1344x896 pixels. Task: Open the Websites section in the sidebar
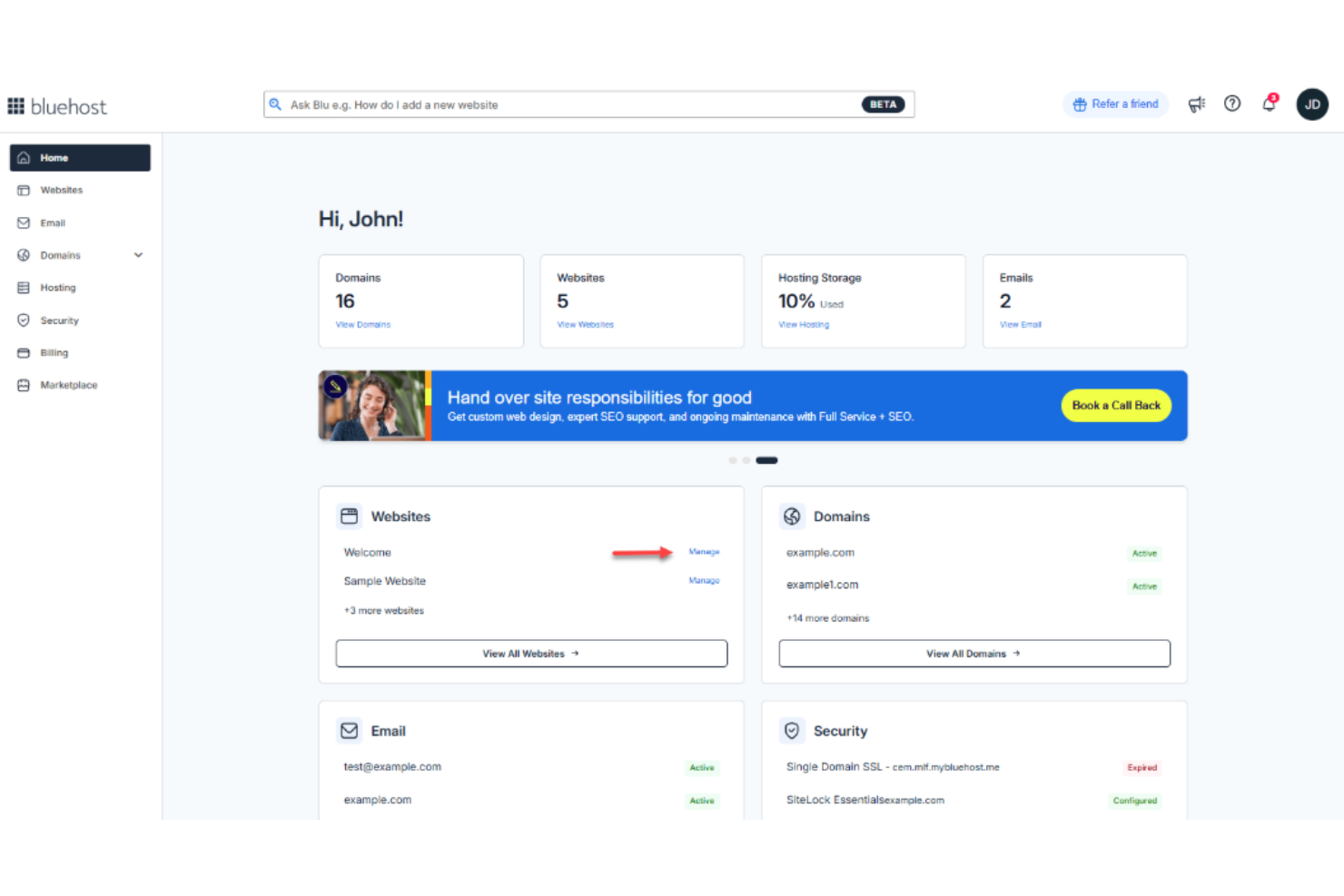click(x=61, y=190)
